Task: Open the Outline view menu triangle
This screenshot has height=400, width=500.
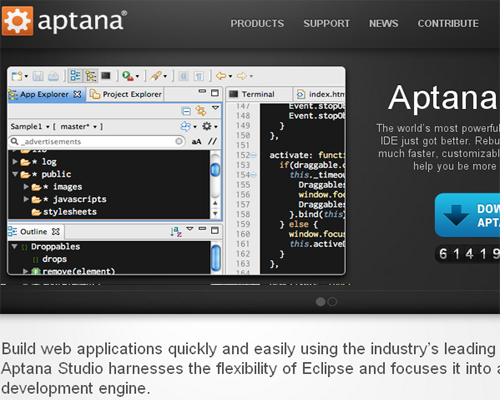Action: (x=190, y=229)
